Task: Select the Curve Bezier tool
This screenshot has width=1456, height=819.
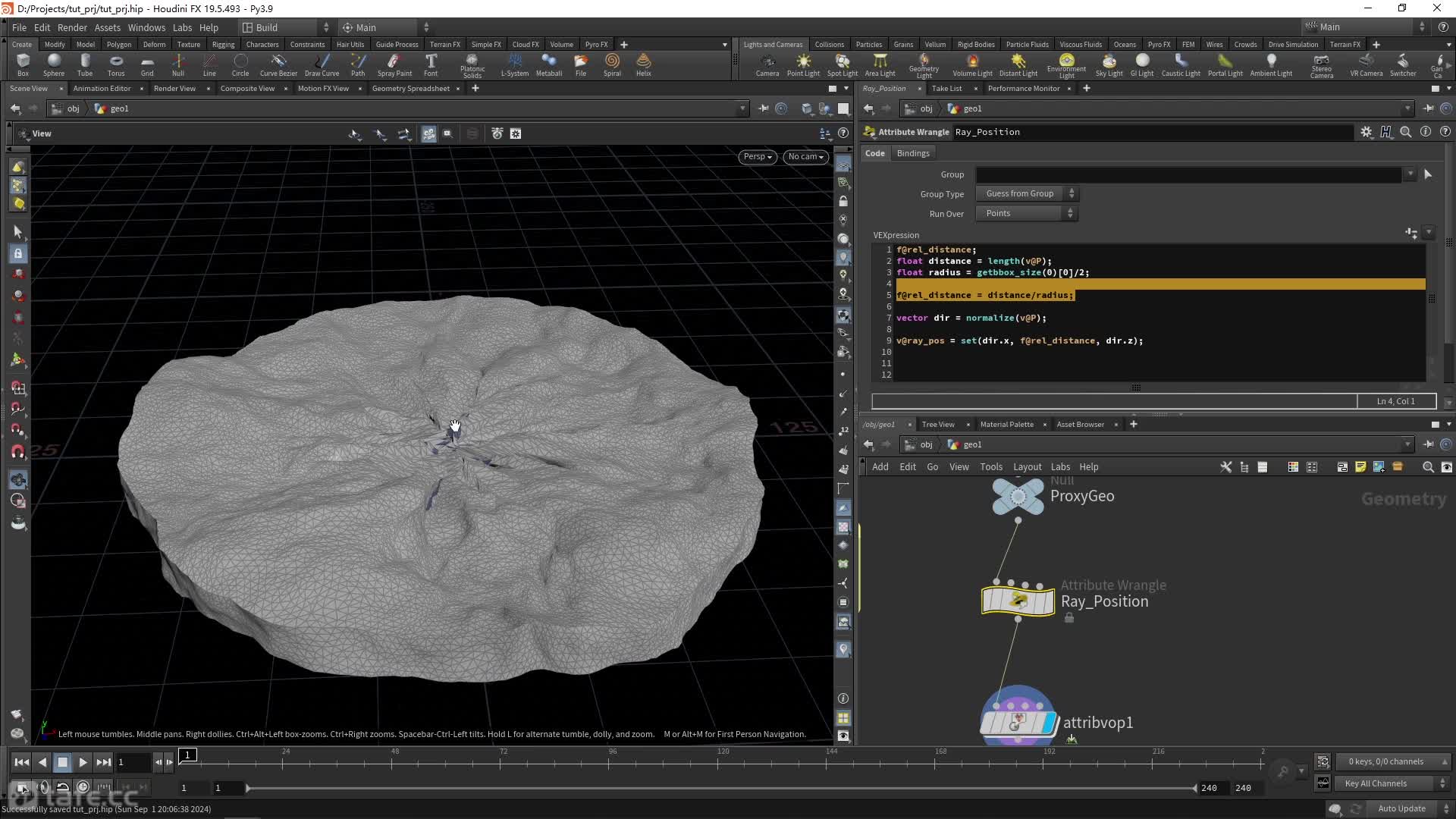Action: pos(278,65)
